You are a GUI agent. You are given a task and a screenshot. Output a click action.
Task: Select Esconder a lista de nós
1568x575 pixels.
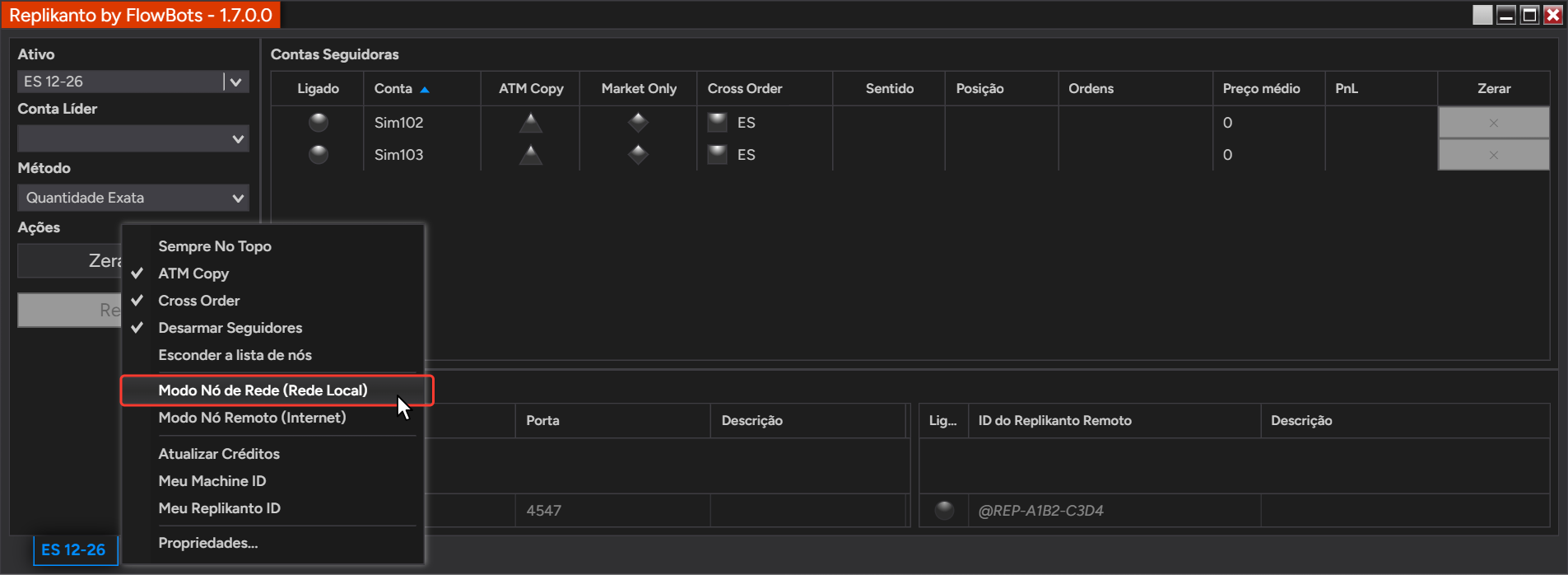(x=272, y=355)
